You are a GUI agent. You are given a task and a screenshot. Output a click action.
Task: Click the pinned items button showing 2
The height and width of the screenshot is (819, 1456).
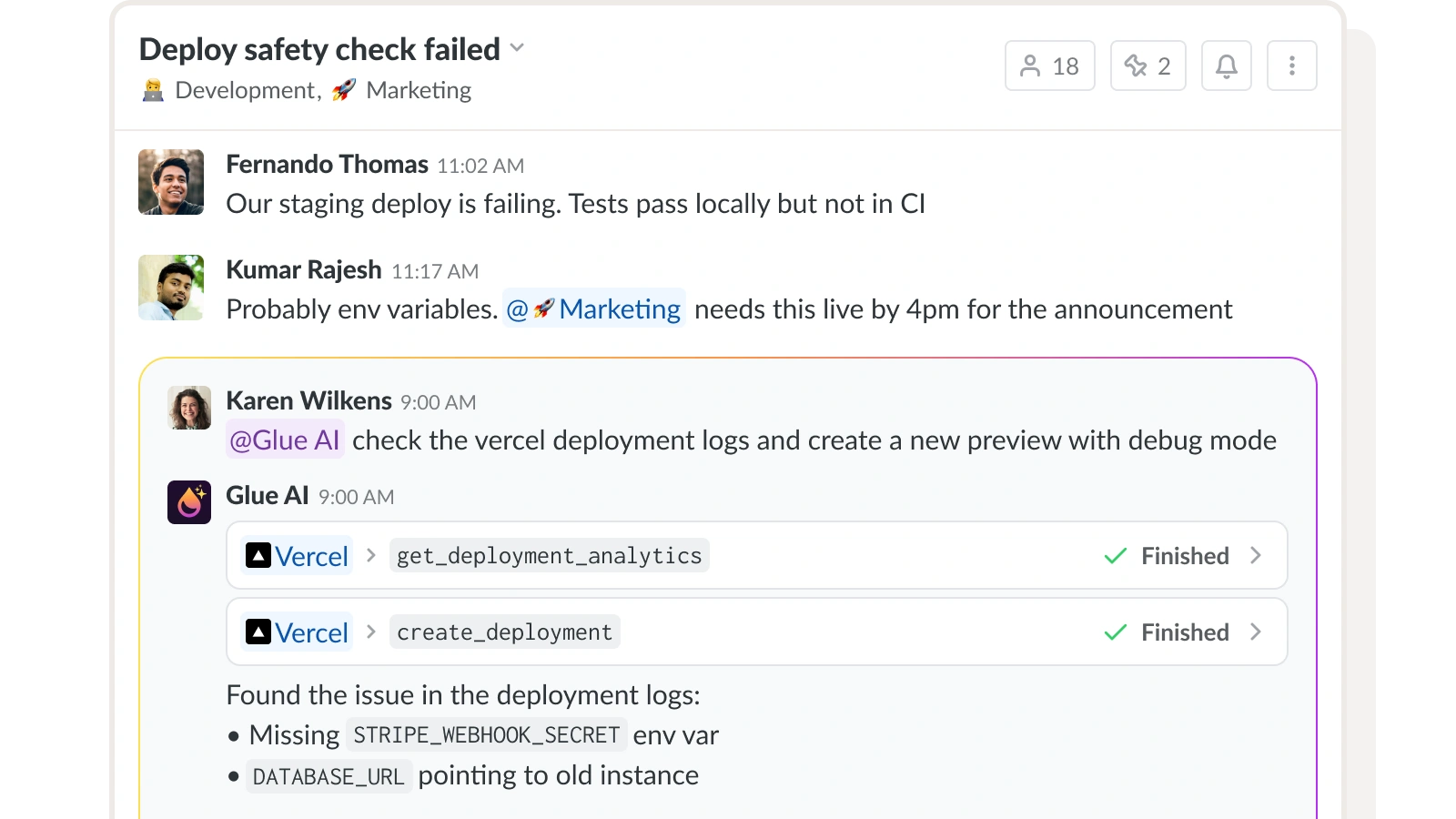tap(1148, 66)
